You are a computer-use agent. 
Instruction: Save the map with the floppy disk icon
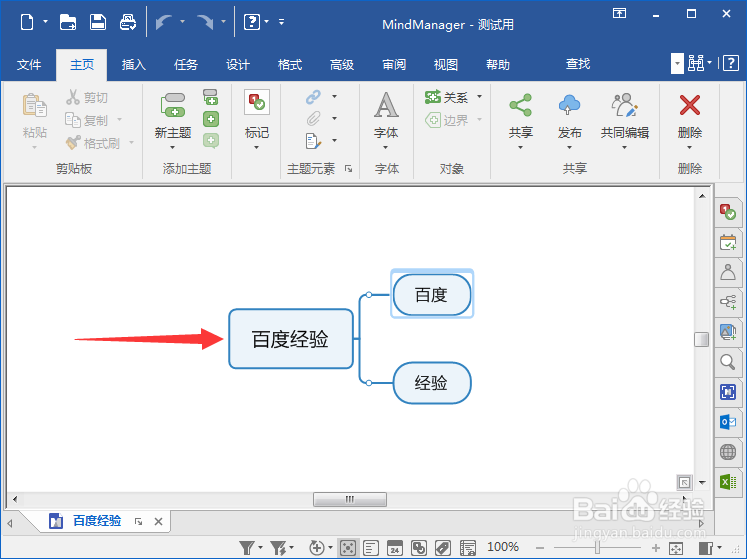[x=98, y=22]
